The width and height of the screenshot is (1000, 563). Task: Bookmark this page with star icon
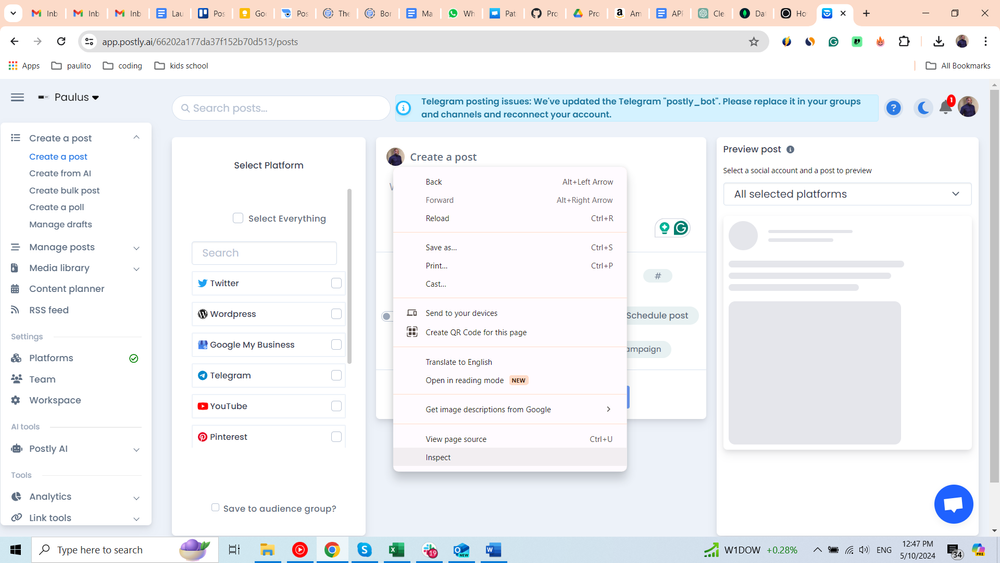[754, 41]
